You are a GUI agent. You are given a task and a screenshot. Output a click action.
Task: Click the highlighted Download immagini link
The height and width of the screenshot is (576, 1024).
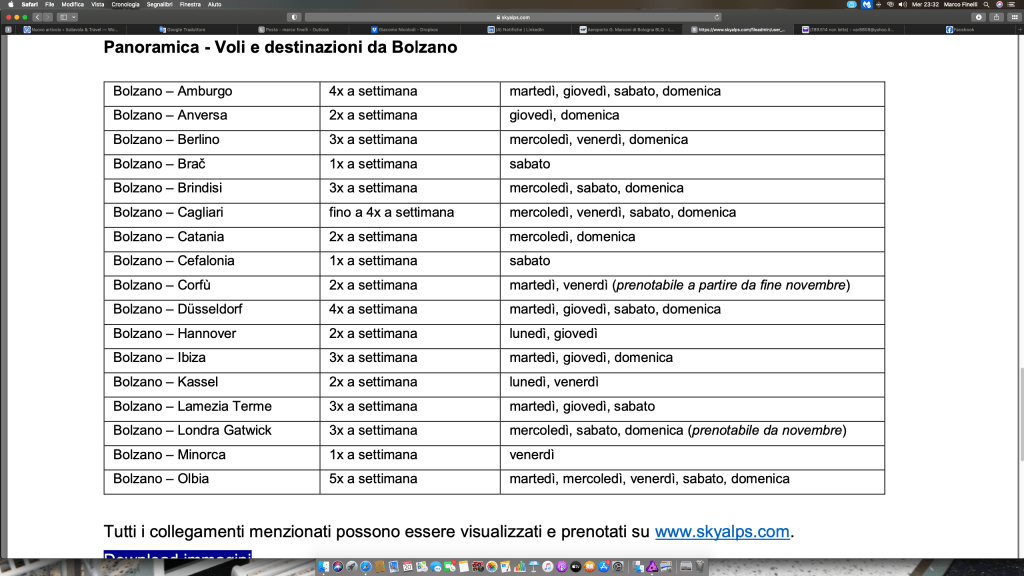pyautogui.click(x=177, y=557)
